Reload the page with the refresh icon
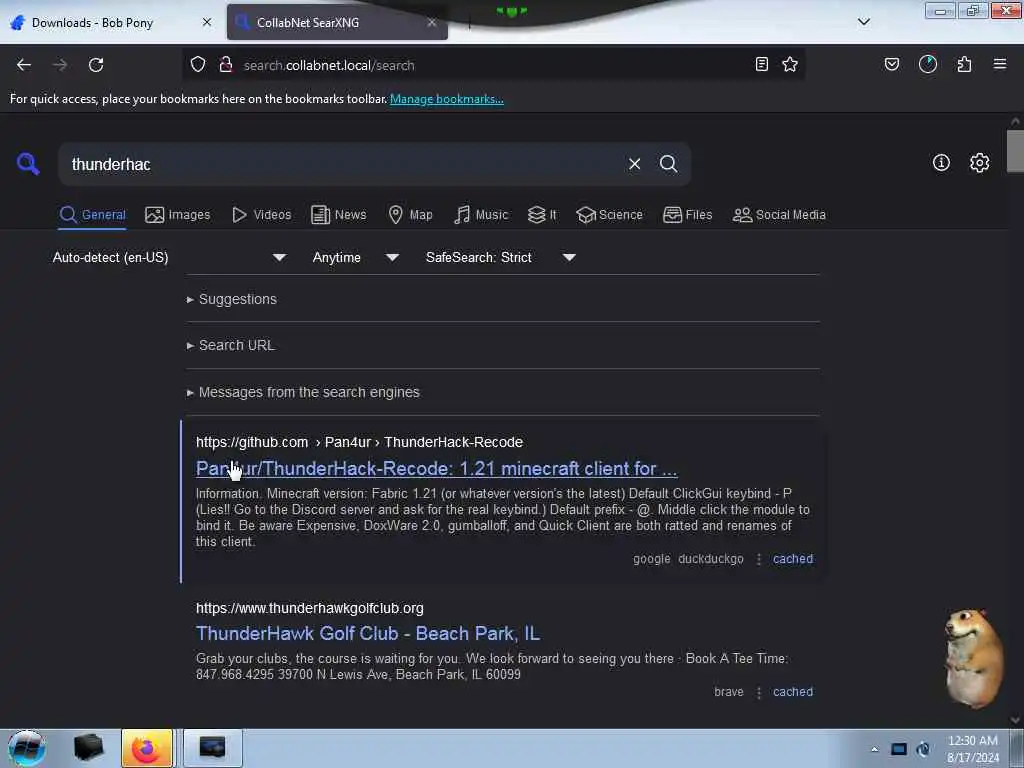1024x768 pixels. pos(96,65)
